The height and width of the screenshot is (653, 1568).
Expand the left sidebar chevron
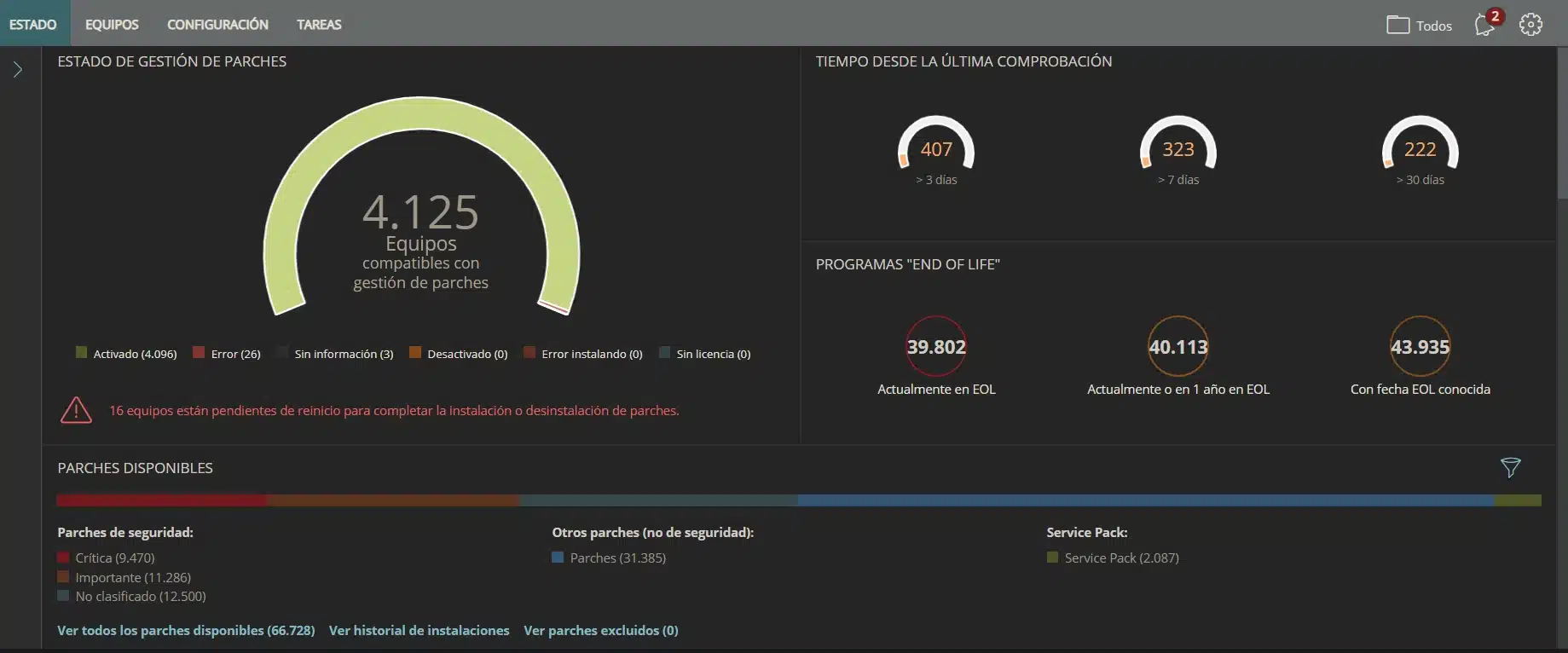(x=18, y=69)
